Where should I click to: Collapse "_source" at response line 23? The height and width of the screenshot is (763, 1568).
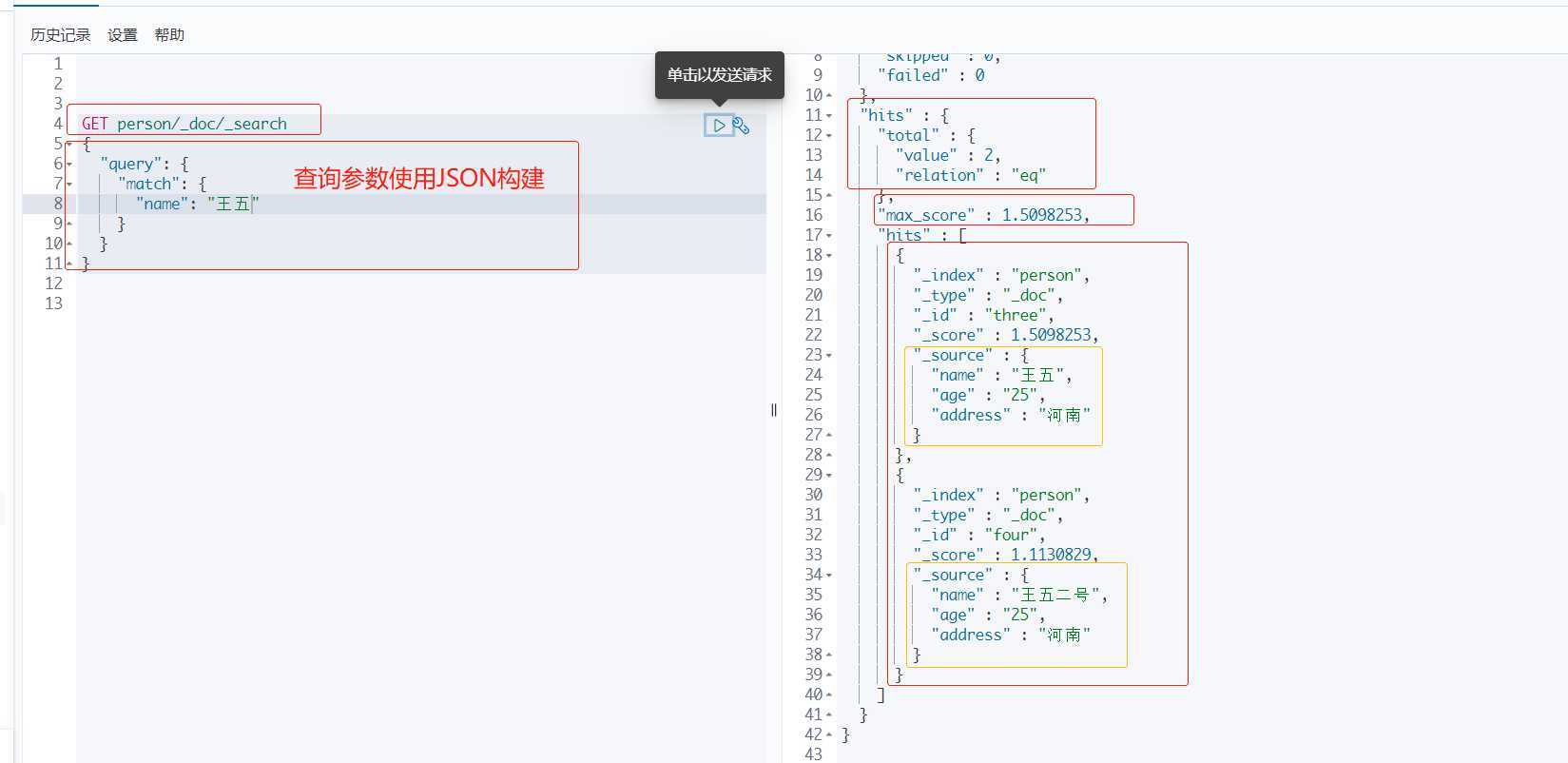coord(829,355)
